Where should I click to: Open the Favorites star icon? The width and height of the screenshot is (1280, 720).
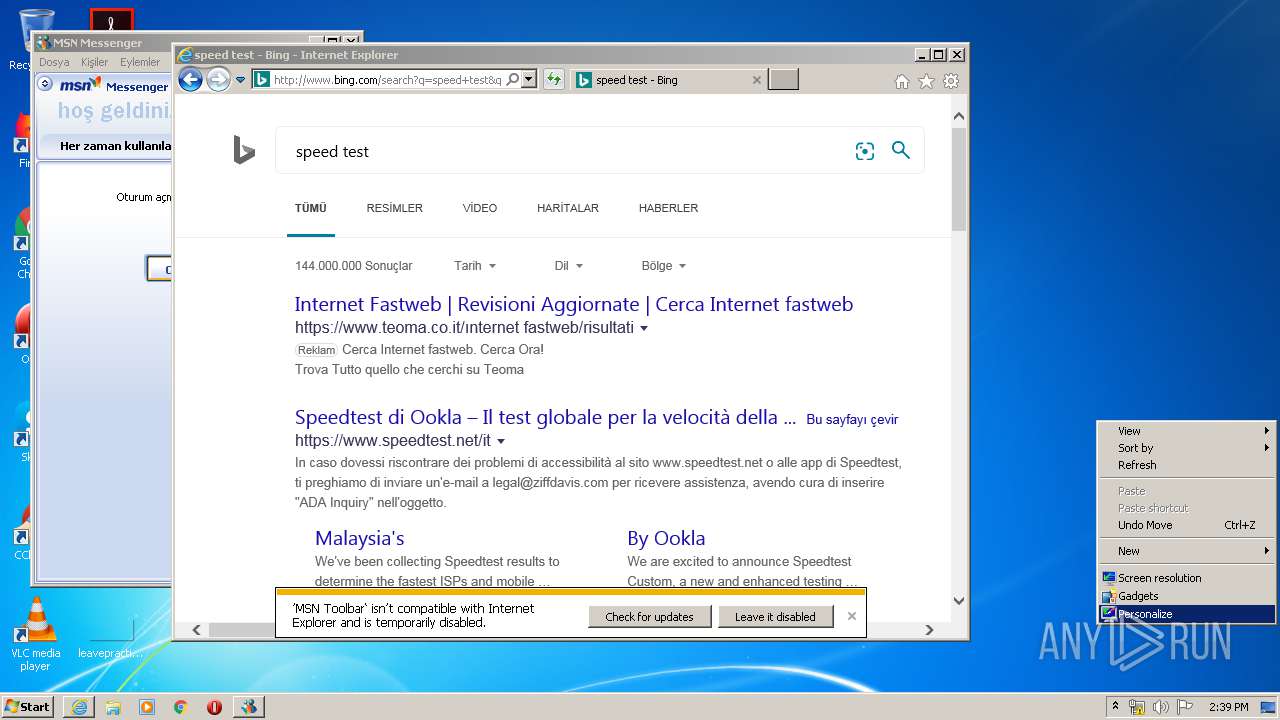coord(927,82)
